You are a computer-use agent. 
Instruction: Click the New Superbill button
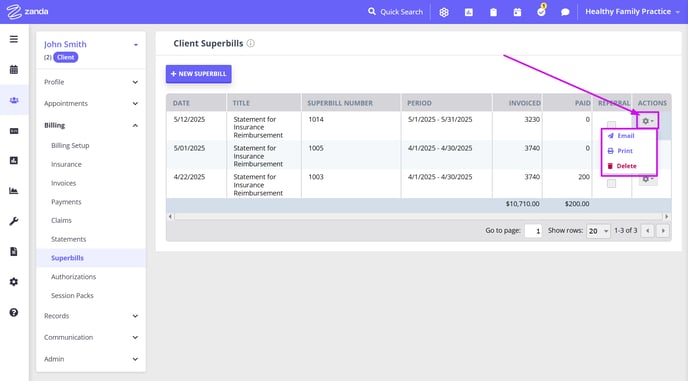(199, 74)
